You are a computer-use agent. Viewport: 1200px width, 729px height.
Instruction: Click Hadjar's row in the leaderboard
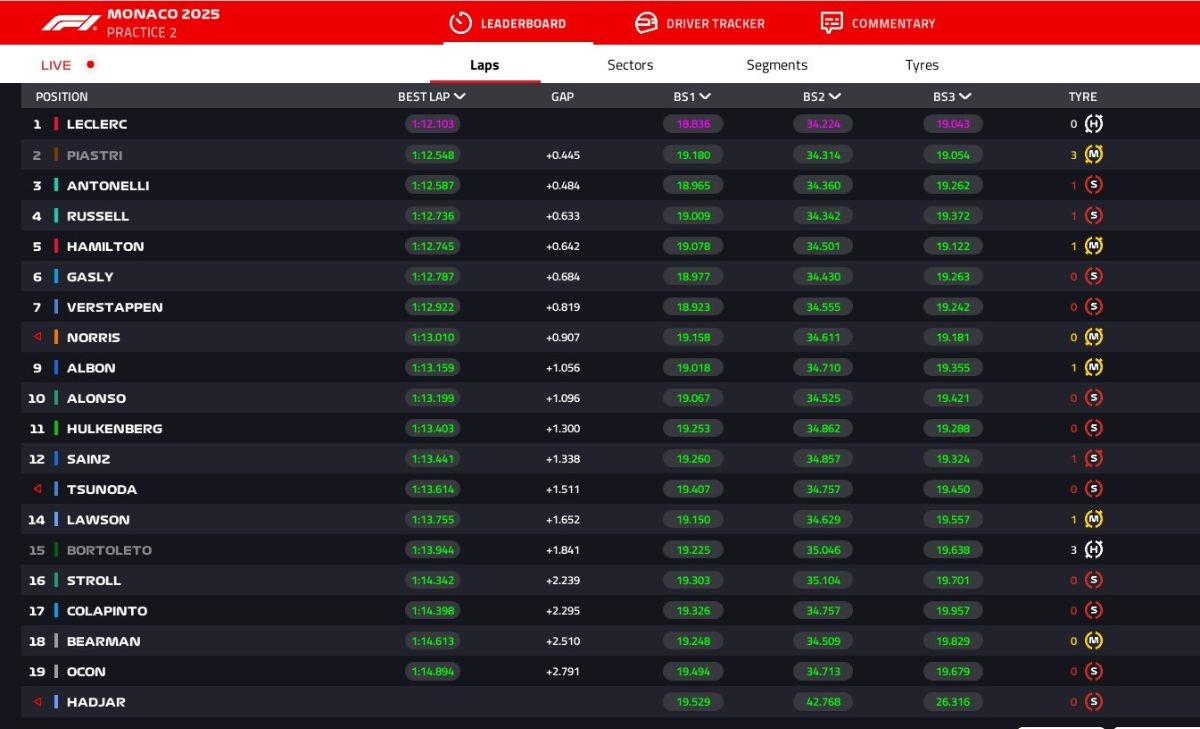coord(96,702)
